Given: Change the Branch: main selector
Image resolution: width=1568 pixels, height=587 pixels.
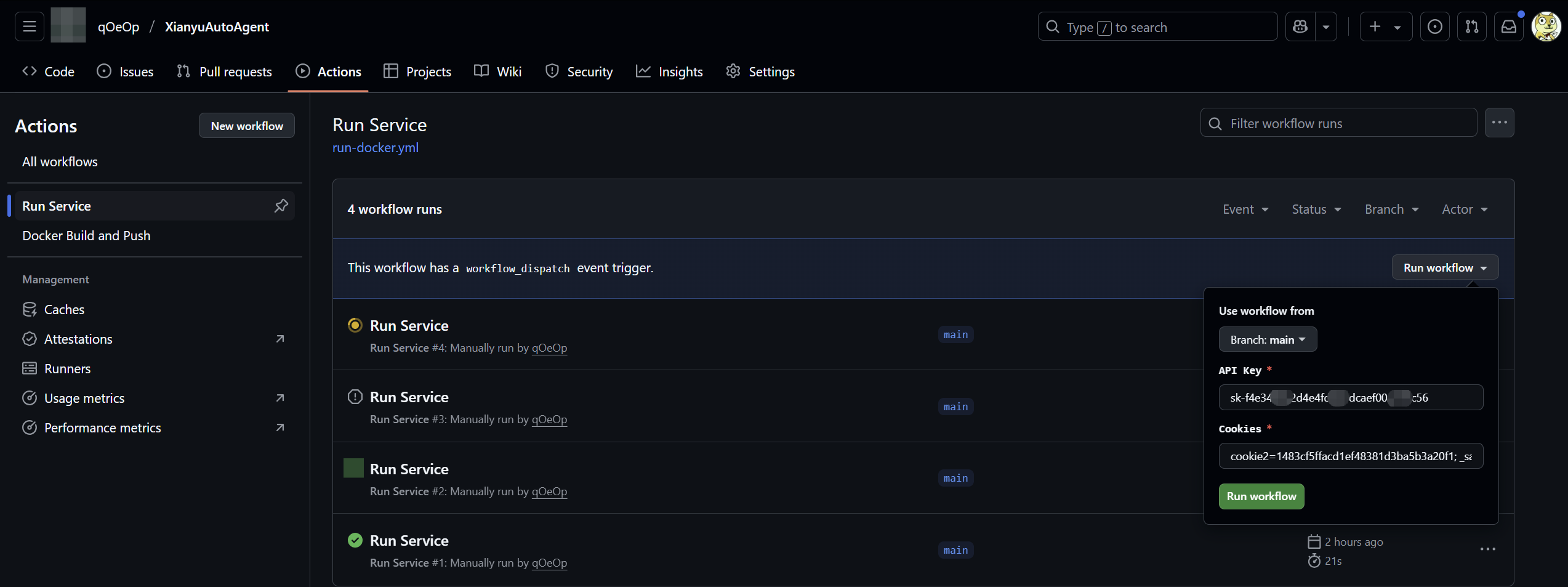Looking at the screenshot, I should pos(1268,339).
